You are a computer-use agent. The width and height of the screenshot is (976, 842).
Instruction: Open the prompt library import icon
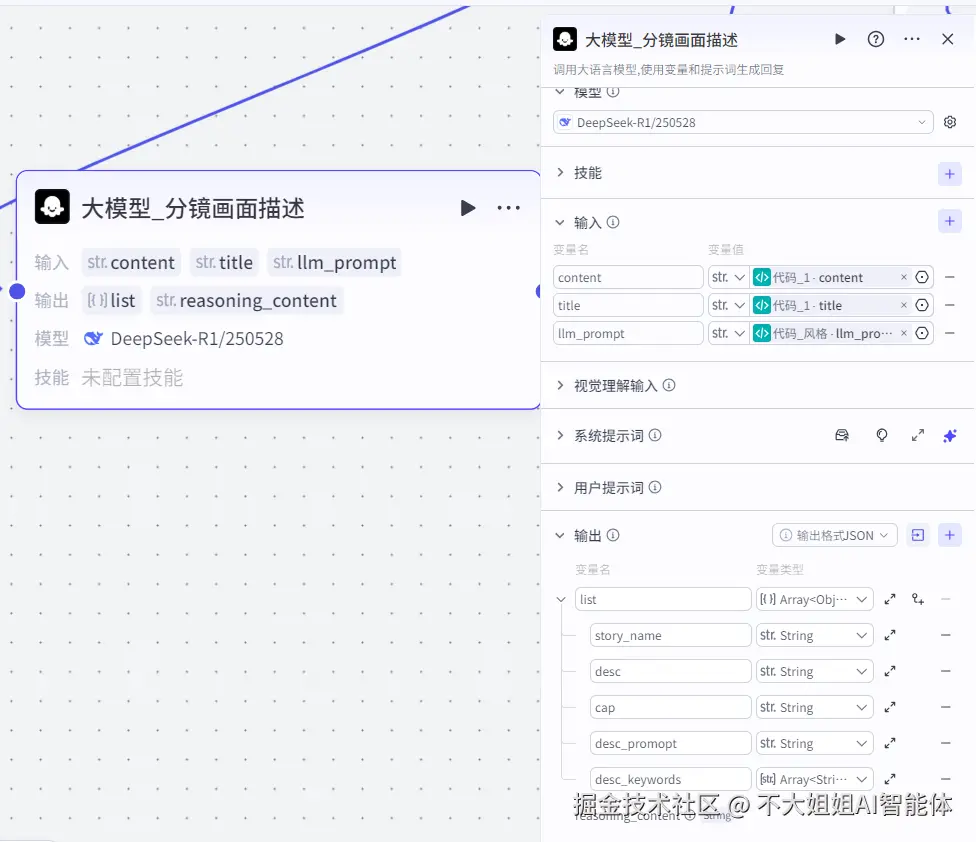tap(842, 435)
